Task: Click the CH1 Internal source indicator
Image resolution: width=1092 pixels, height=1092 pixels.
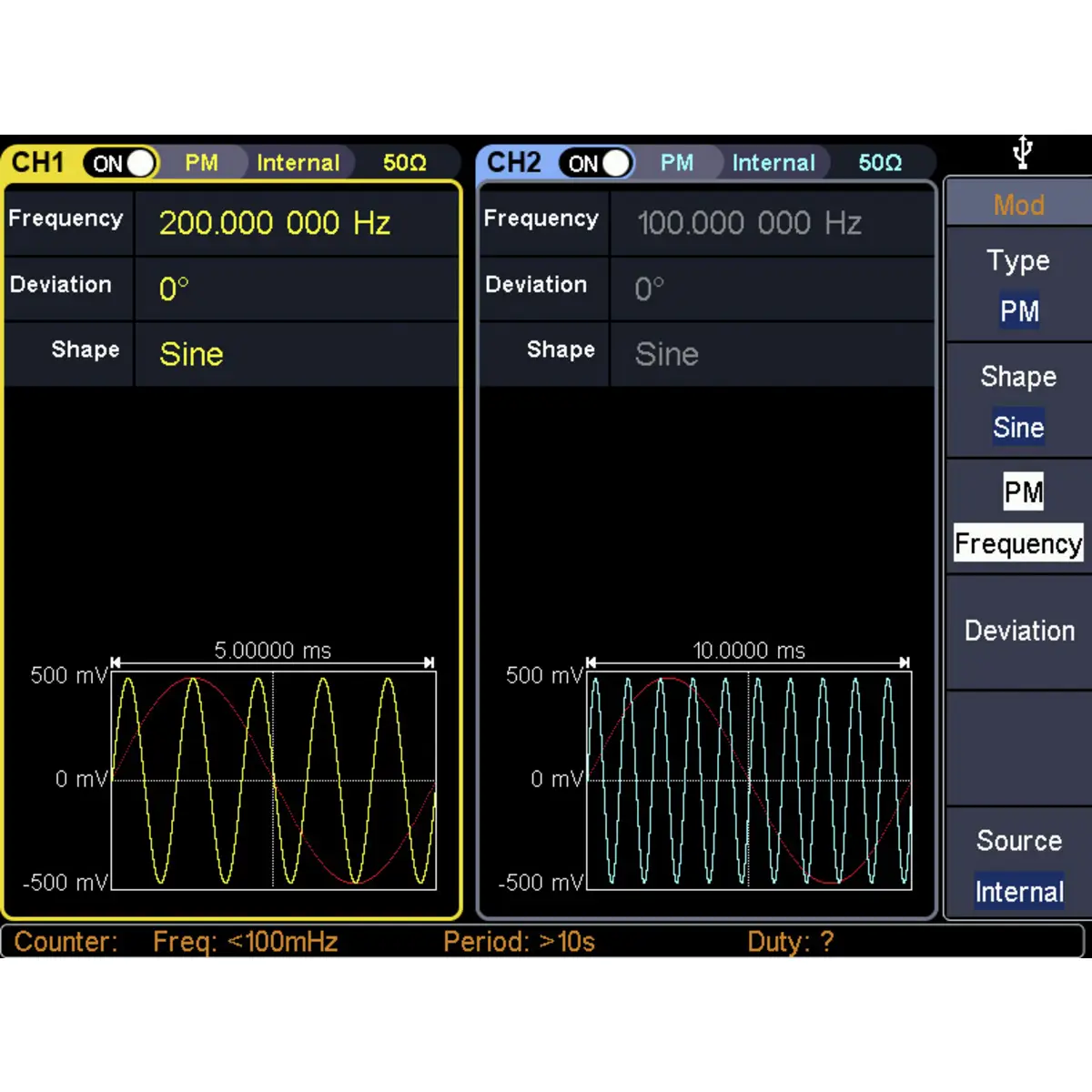Action: click(298, 163)
